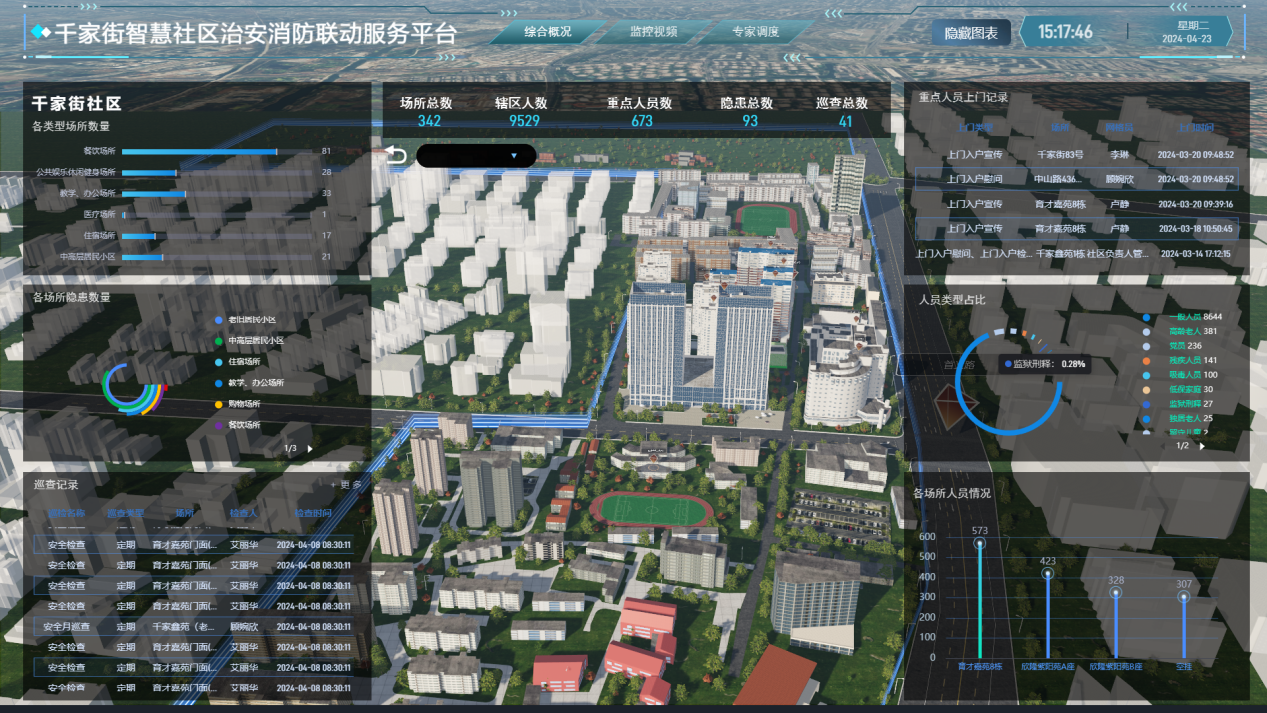Click the 423 data point marker
The height and width of the screenshot is (713, 1267).
point(1047,574)
